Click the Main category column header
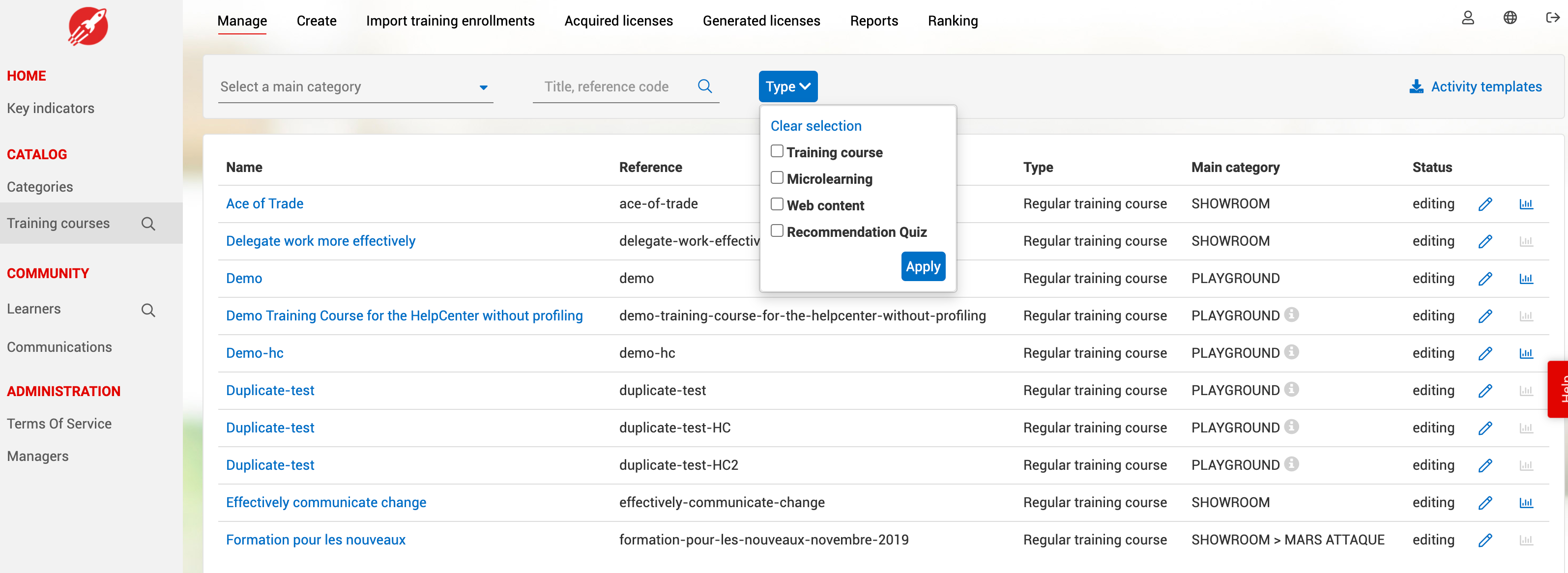1568x573 pixels. (x=1235, y=167)
